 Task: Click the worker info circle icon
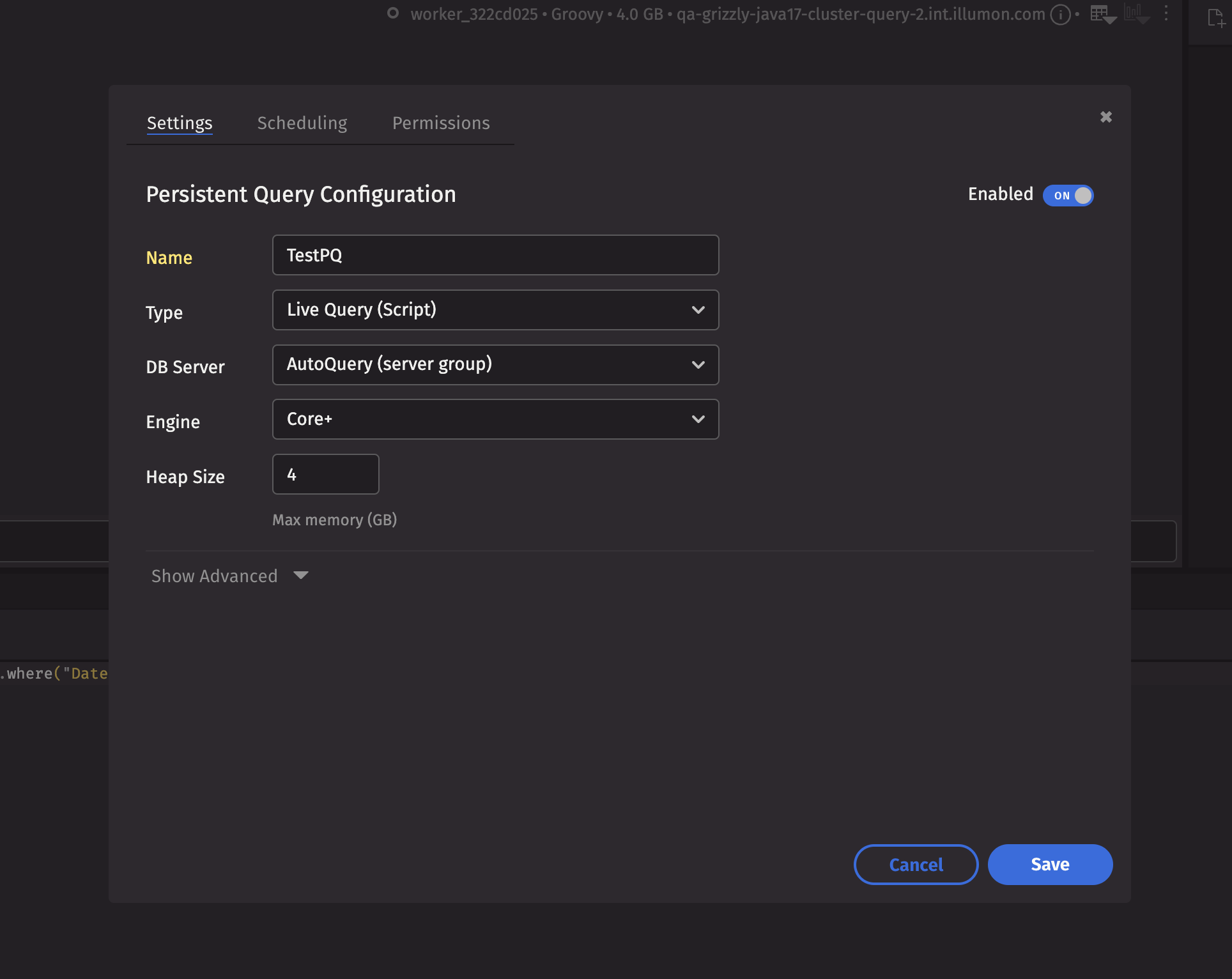[x=1060, y=14]
